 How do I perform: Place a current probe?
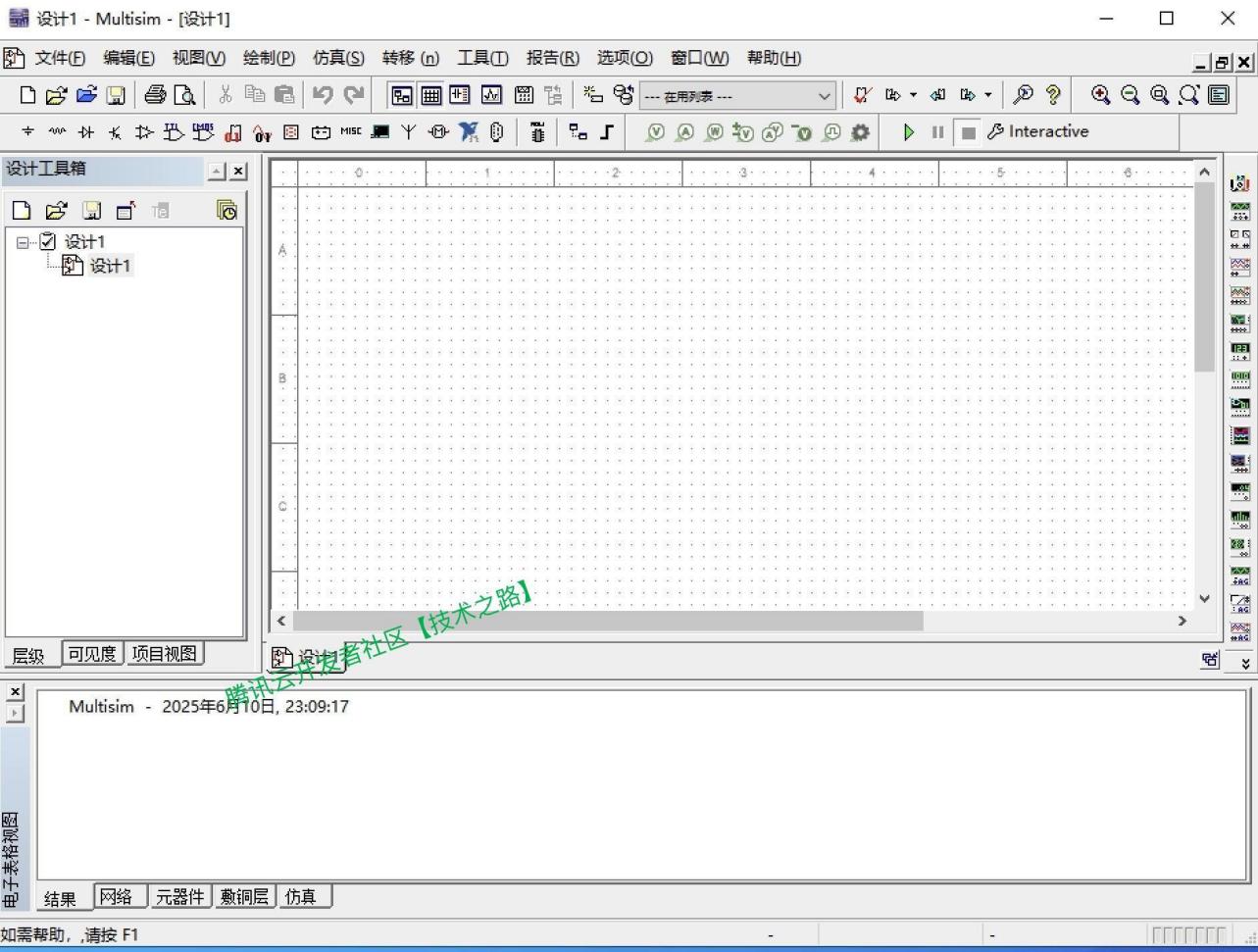coord(685,131)
